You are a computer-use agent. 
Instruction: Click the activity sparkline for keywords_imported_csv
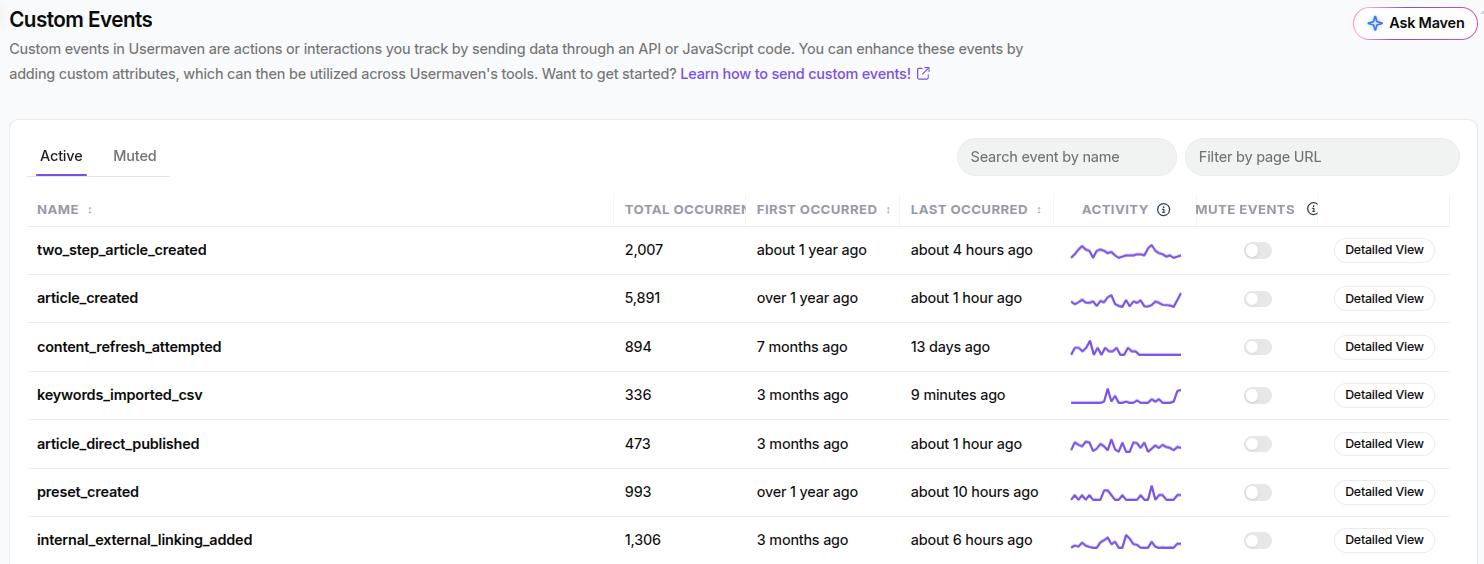click(1126, 396)
